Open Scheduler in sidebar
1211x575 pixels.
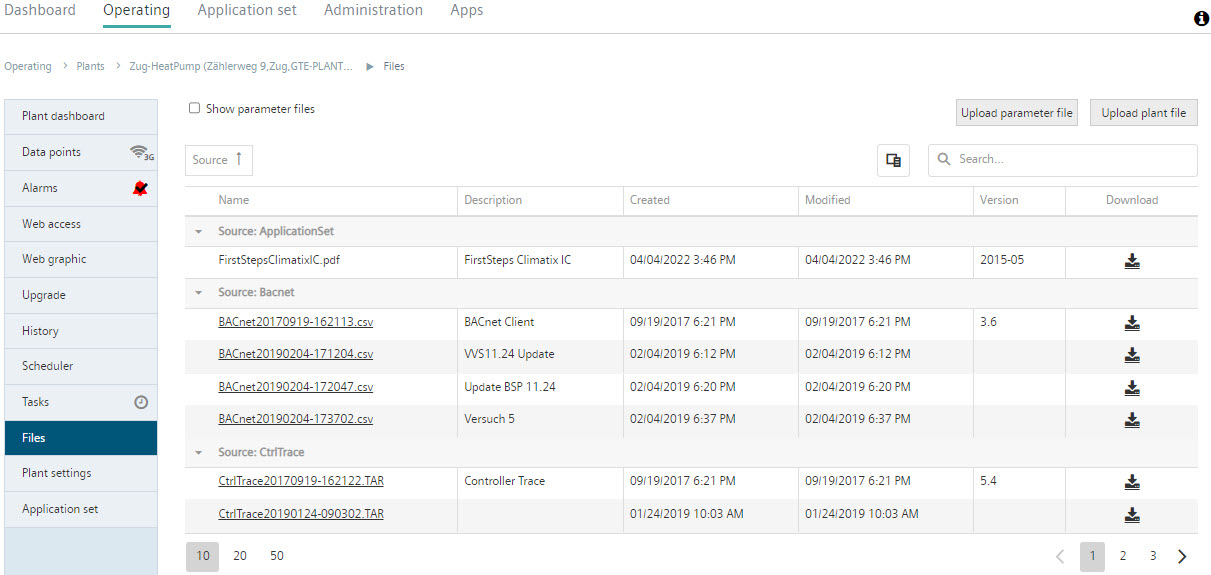pos(81,366)
